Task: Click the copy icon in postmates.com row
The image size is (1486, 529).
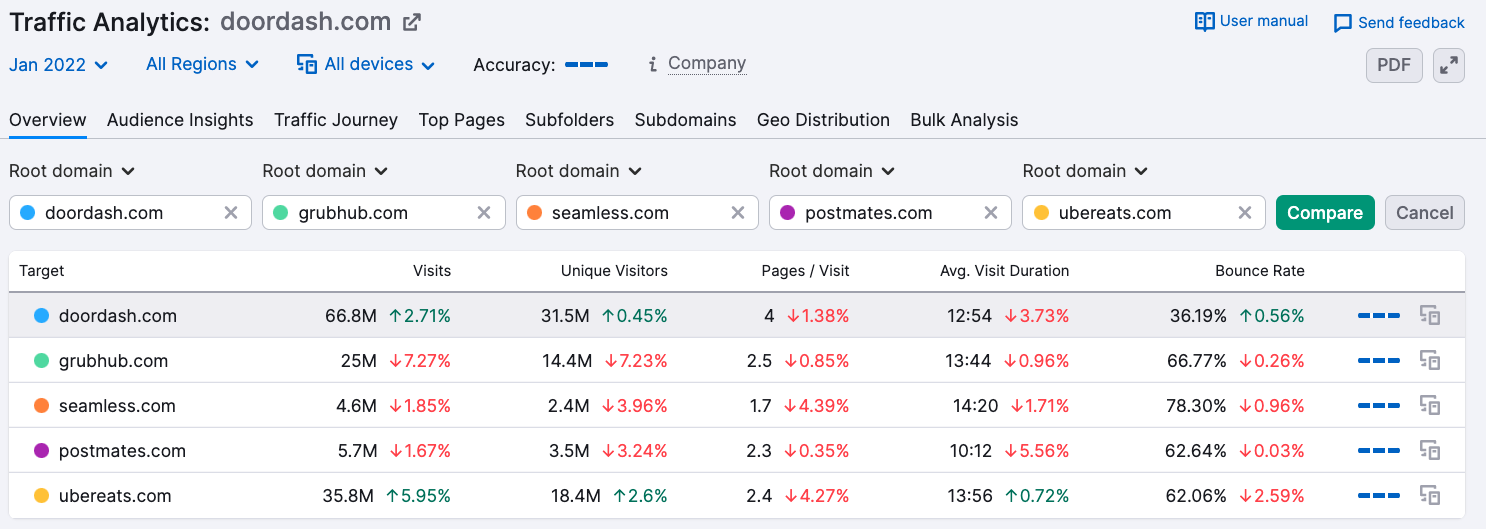Action: coord(1431,451)
